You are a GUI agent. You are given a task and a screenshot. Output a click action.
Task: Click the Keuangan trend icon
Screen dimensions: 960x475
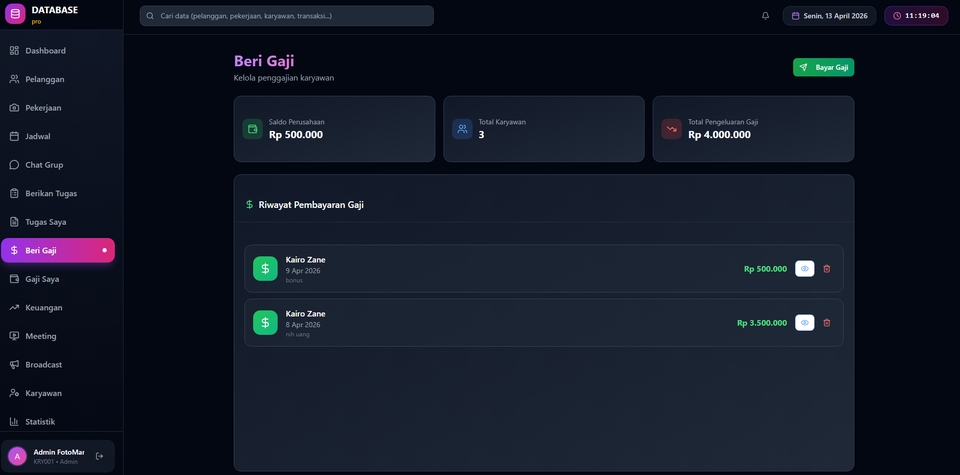14,307
